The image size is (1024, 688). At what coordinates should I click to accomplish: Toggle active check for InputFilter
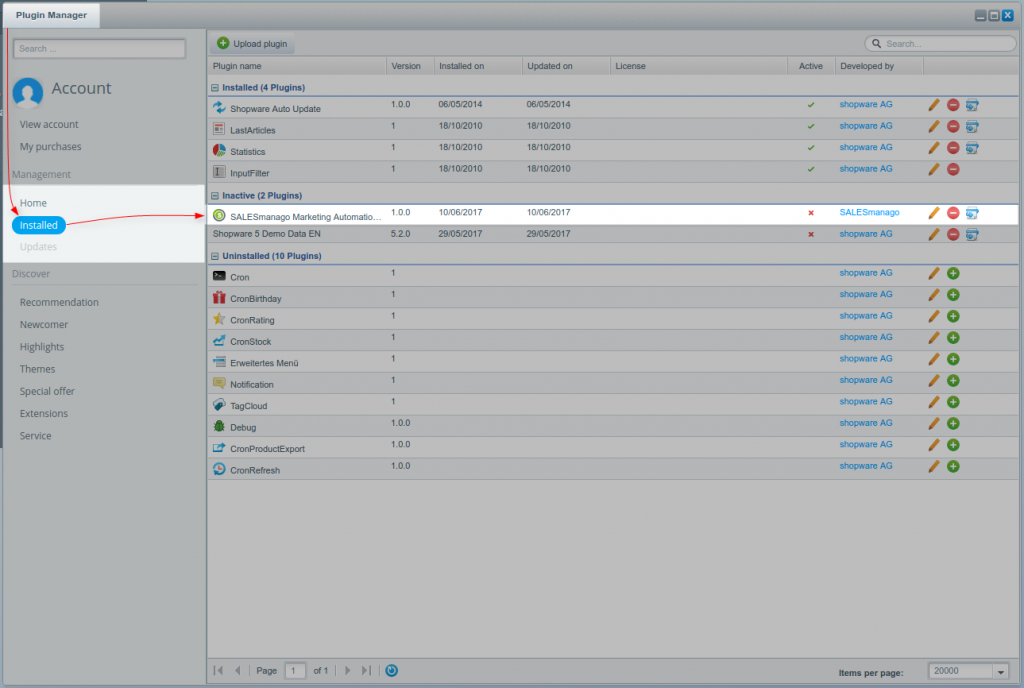pos(810,169)
